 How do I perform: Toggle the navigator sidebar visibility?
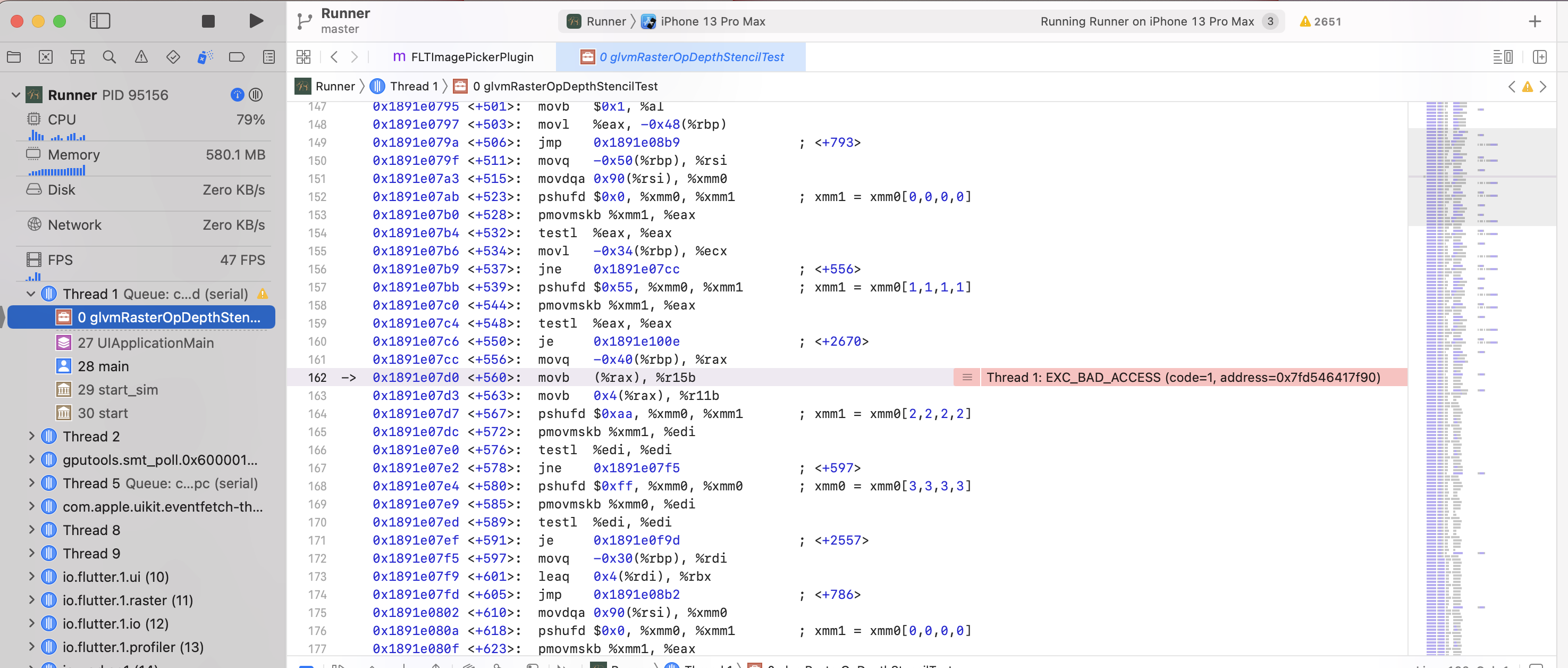tap(100, 21)
